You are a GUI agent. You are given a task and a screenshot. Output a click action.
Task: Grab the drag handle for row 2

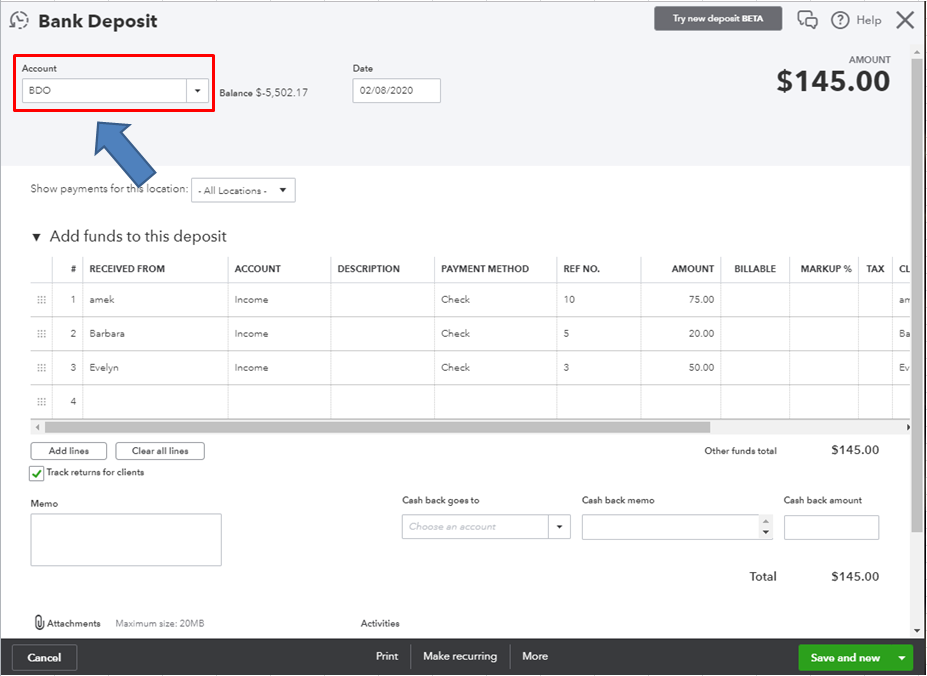[x=41, y=334]
